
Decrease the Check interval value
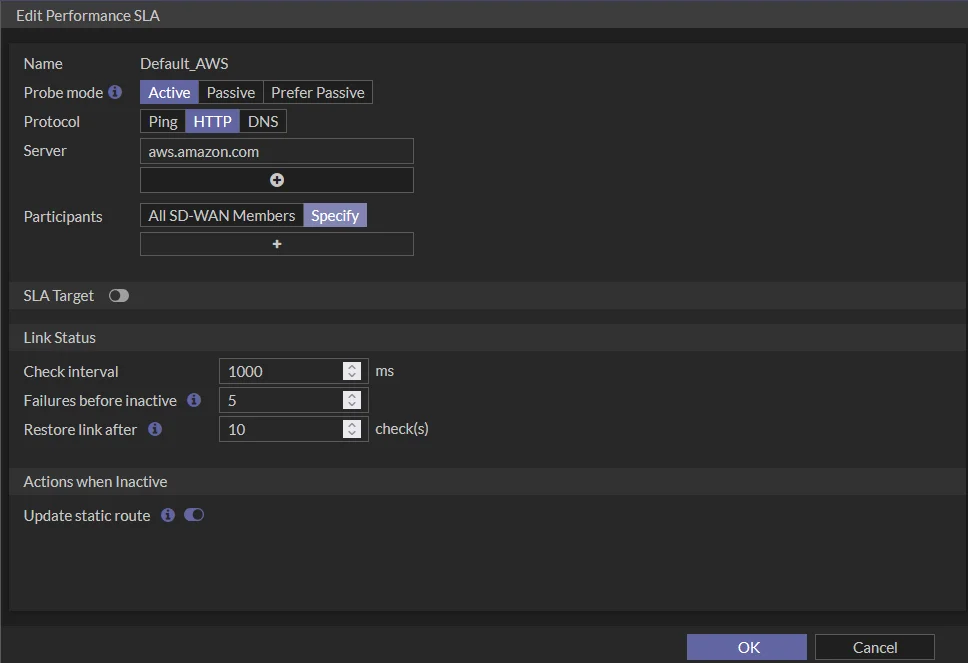click(352, 375)
